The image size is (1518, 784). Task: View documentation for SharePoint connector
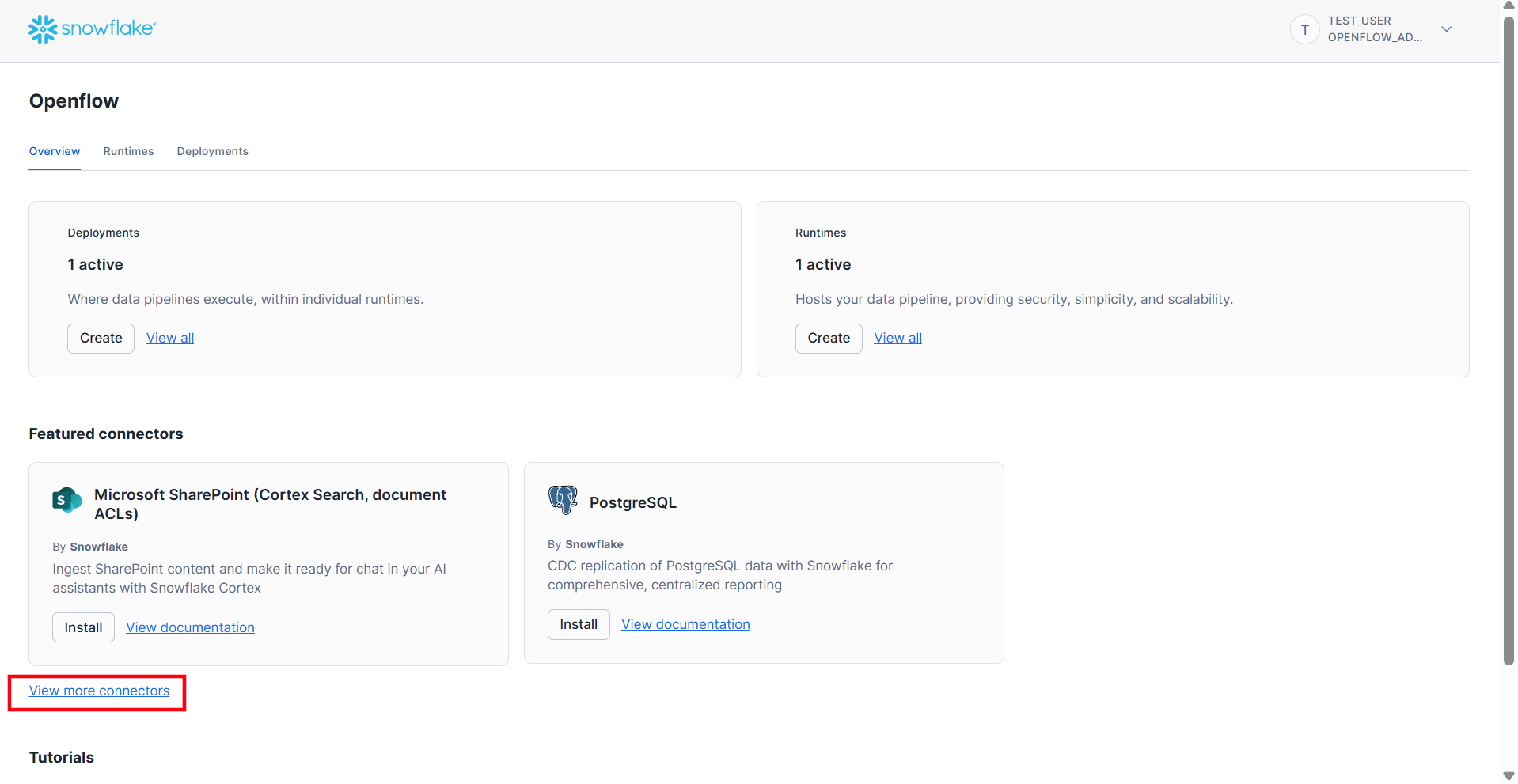191,627
